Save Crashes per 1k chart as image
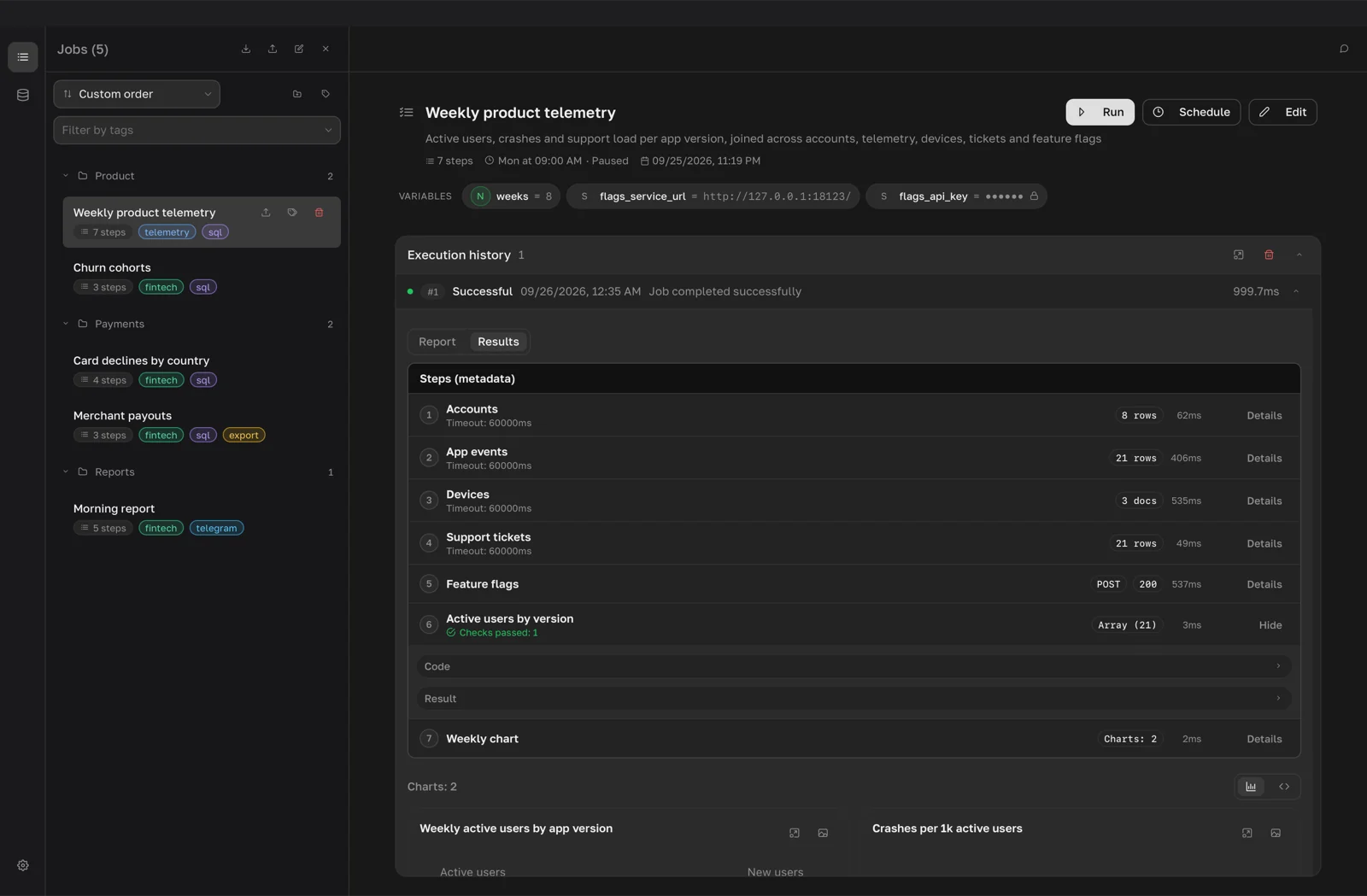The width and height of the screenshot is (1367, 896). point(1276,833)
